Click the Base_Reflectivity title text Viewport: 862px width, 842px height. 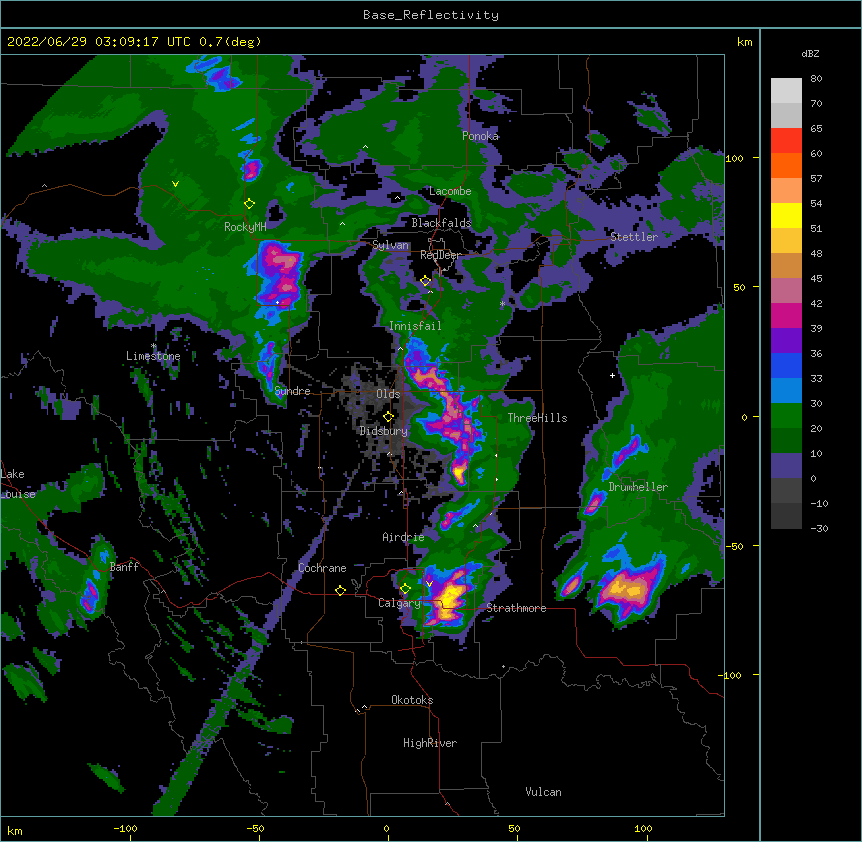431,15
